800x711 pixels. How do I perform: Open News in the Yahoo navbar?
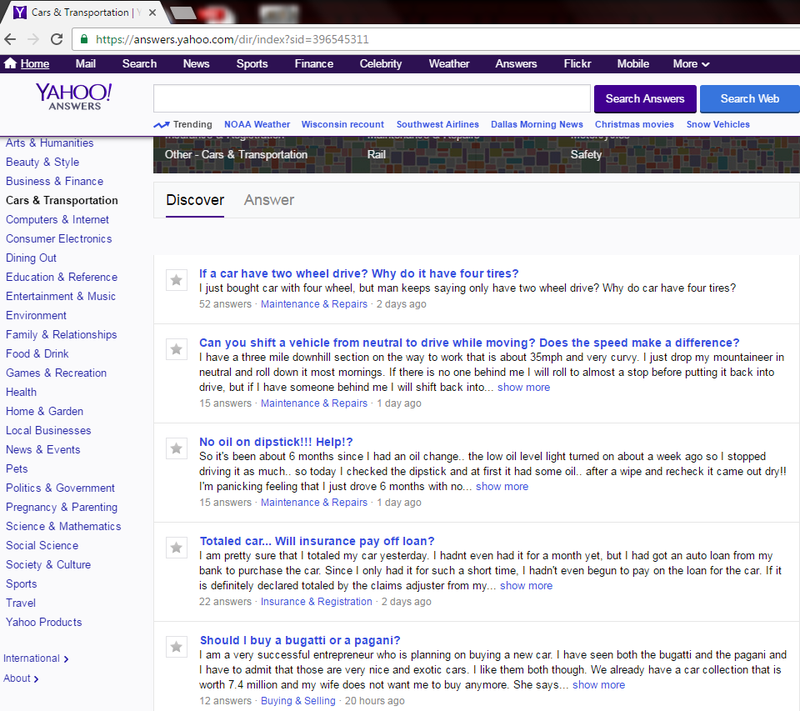[x=196, y=64]
